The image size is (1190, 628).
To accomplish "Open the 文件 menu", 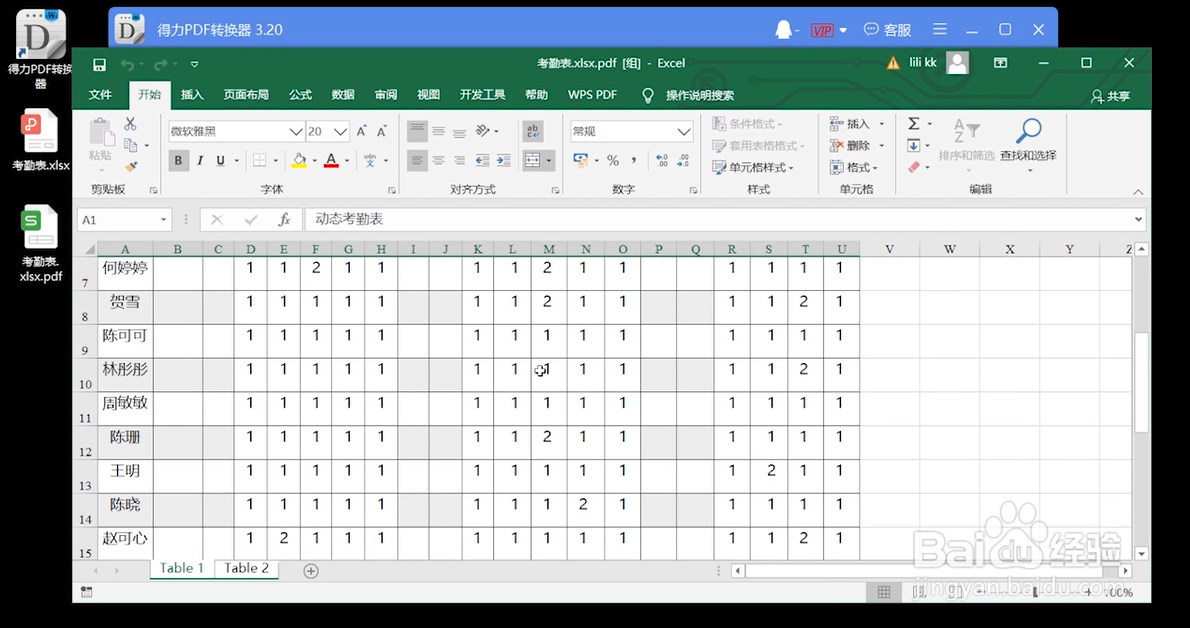I will coord(100,95).
